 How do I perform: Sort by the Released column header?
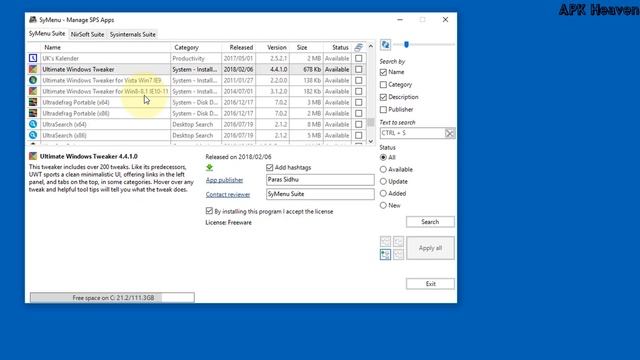[x=238, y=47]
